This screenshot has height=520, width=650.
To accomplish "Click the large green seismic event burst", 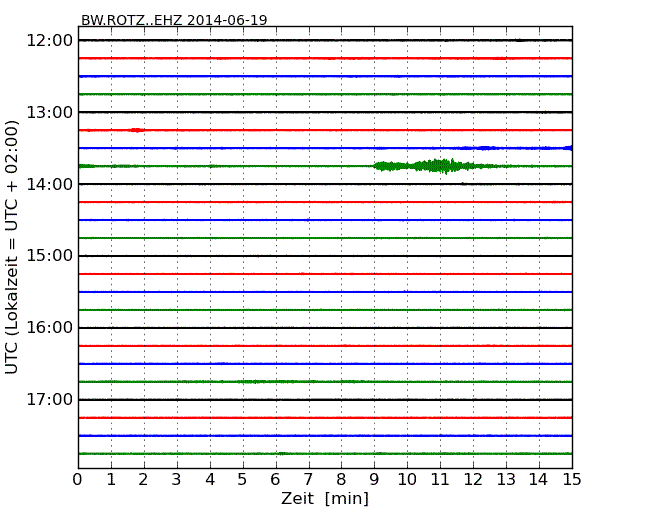I will [x=435, y=166].
